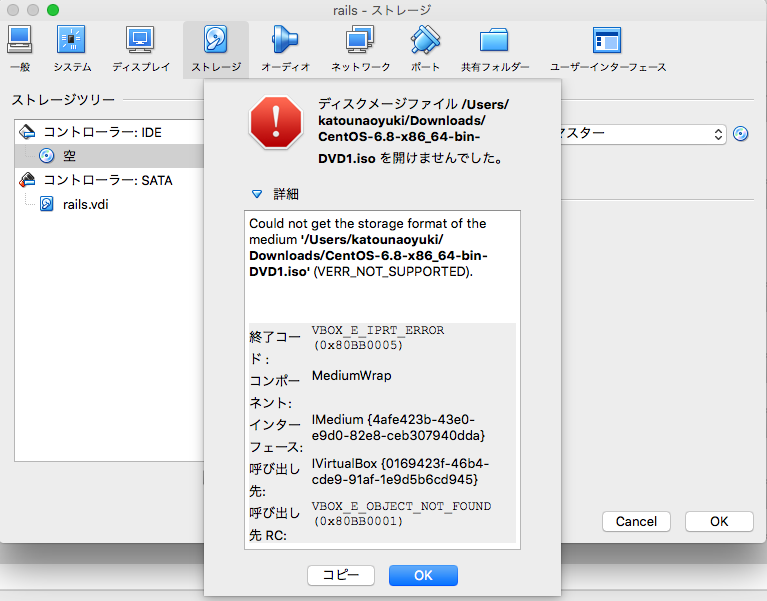The width and height of the screenshot is (767, 601).
Task: Click the コピー copy button
Action: point(340,575)
